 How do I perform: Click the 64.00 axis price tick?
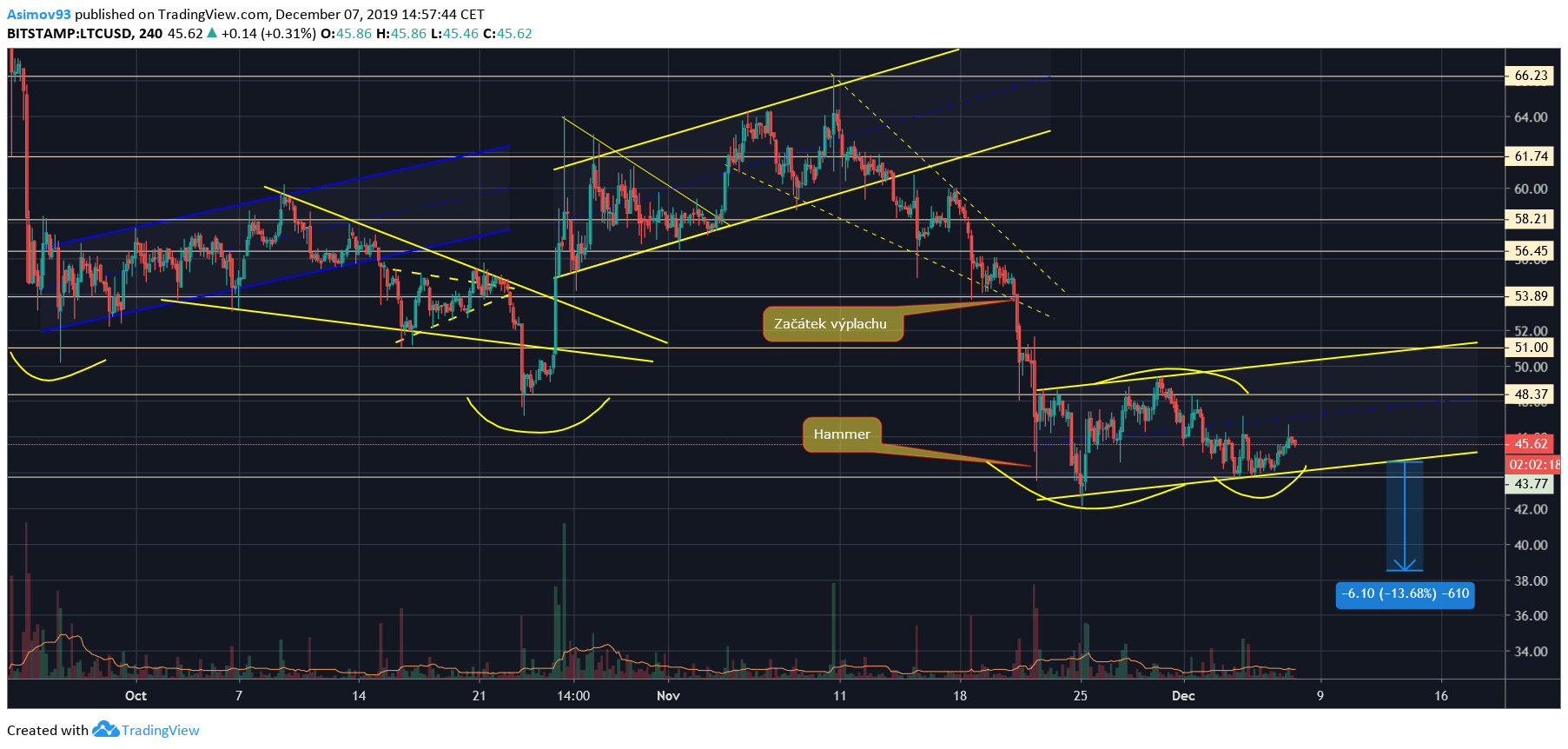(x=1531, y=117)
